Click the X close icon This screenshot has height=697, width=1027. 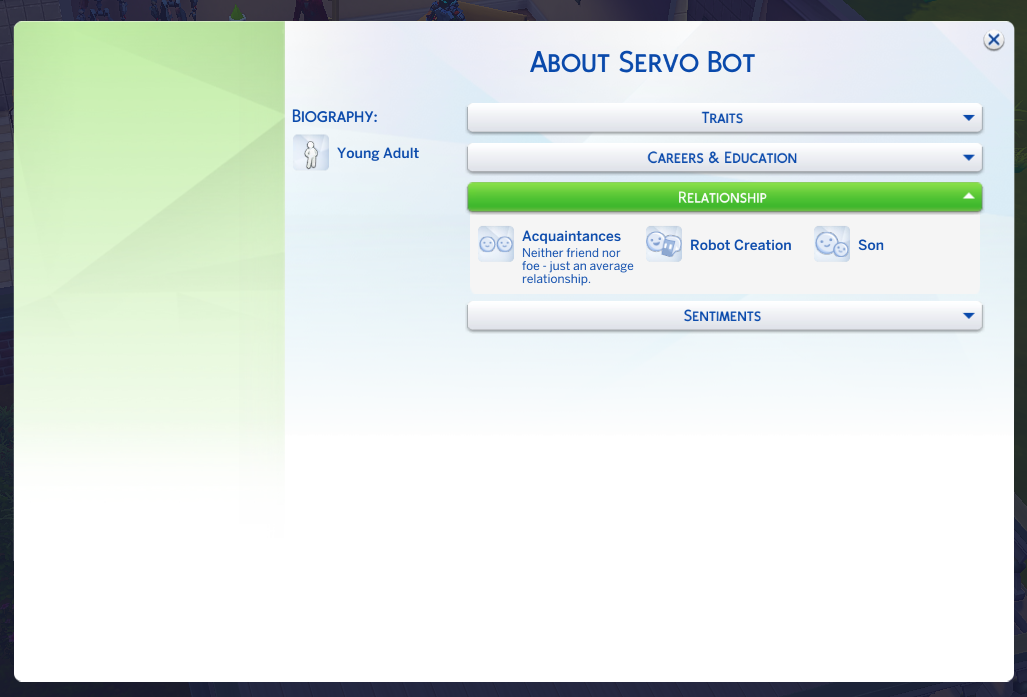pyautogui.click(x=993, y=40)
